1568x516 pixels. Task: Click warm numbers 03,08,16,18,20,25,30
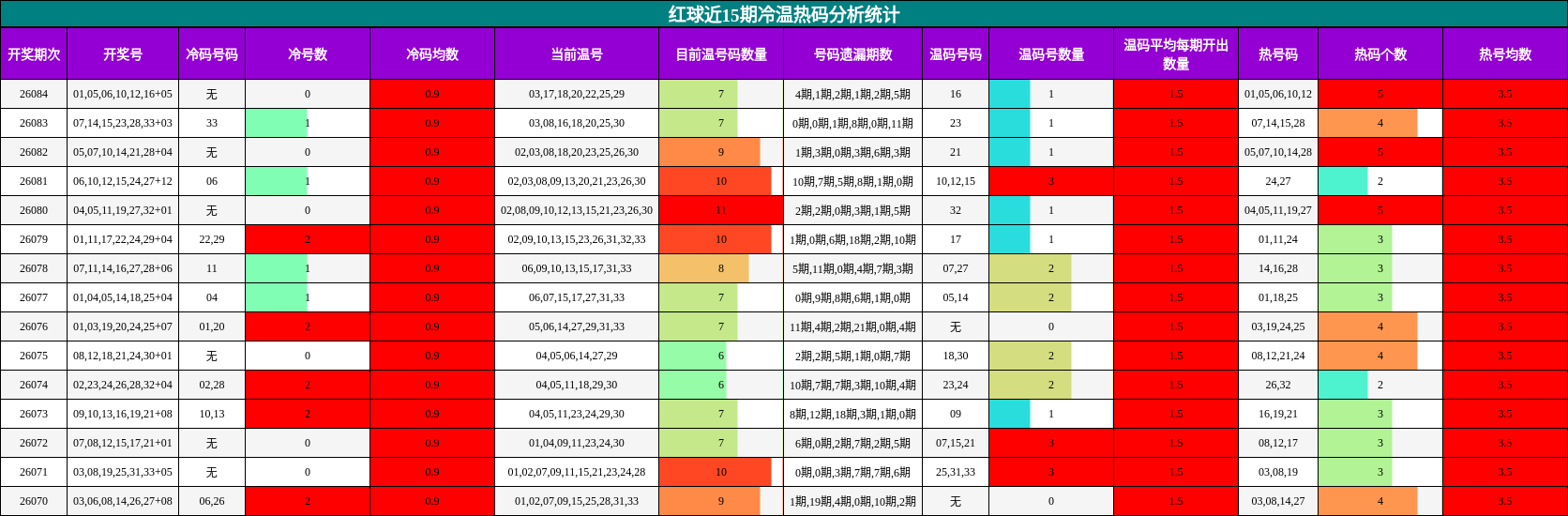[577, 123]
